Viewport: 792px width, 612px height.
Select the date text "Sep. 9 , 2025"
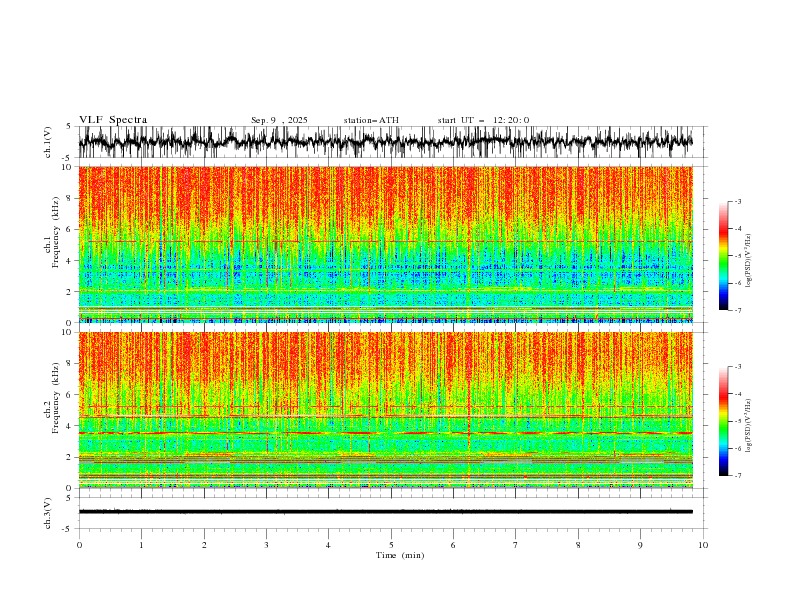(x=279, y=120)
